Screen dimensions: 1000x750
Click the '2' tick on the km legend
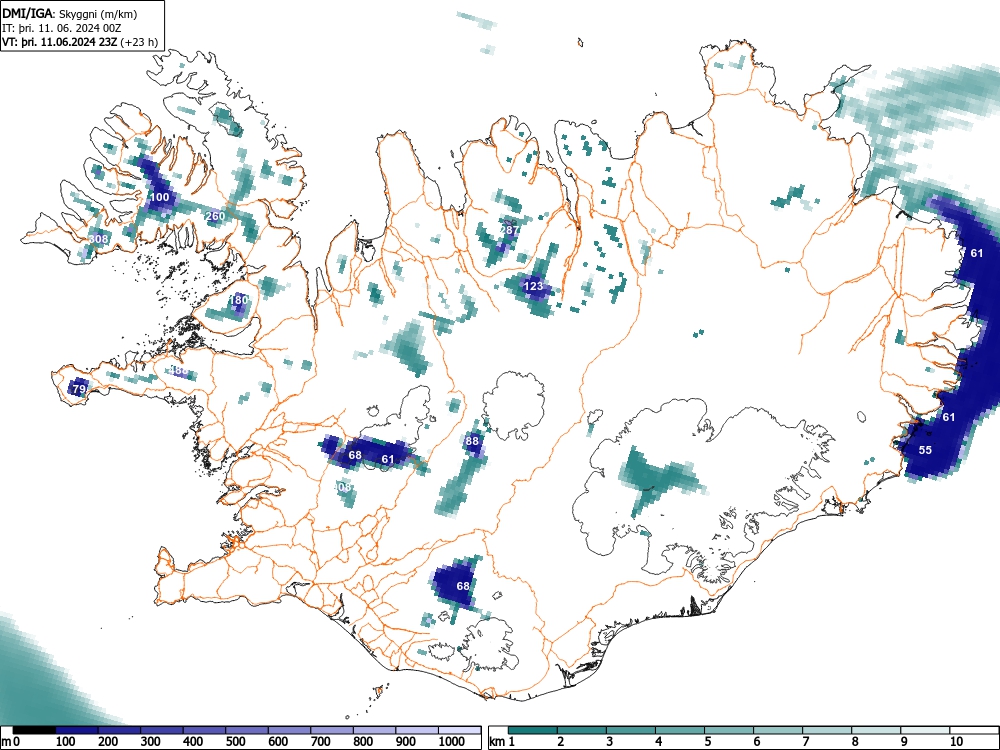[561, 742]
